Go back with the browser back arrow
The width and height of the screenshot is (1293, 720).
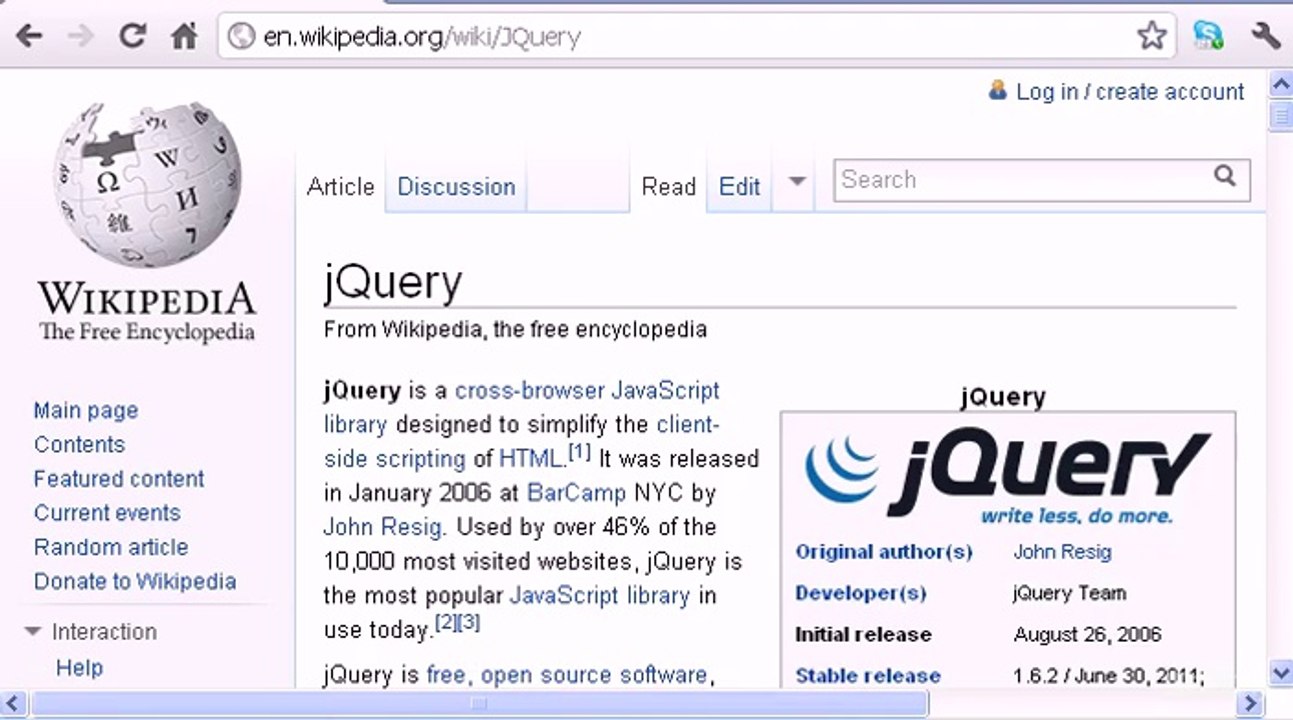click(x=28, y=37)
